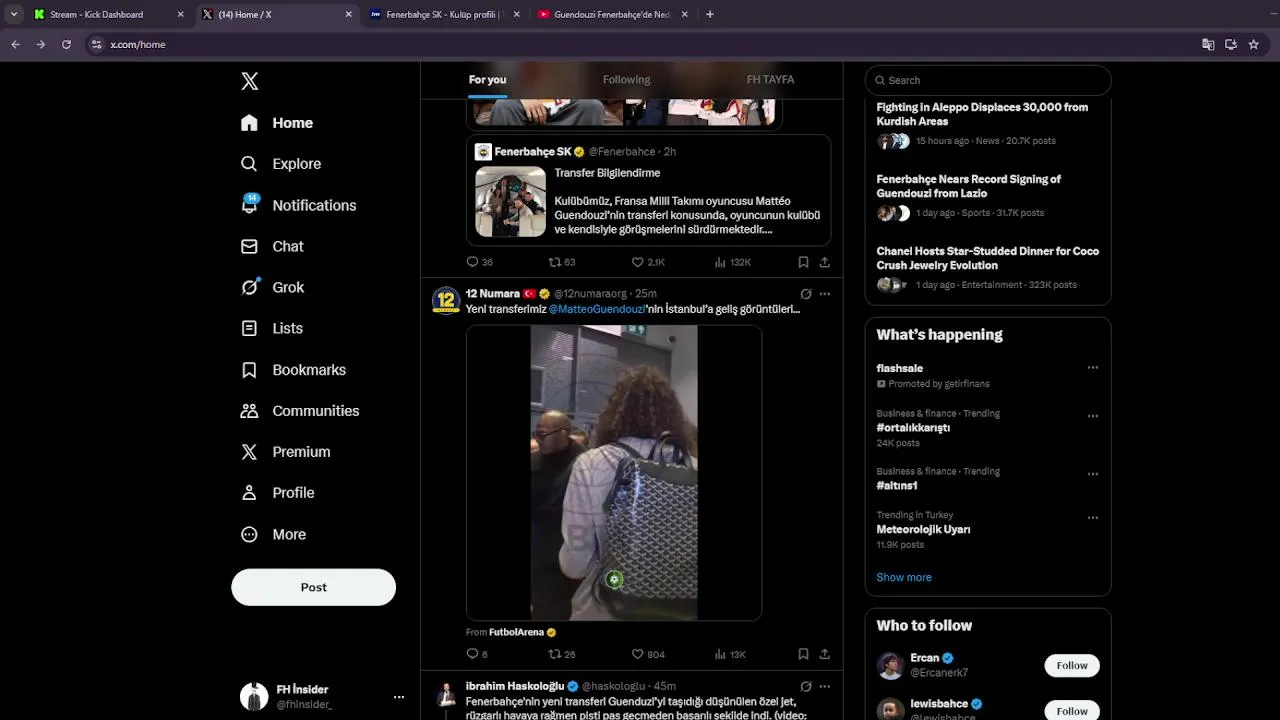1280x720 pixels.
Task: Open more options on İbrahim Haskoloğlu post
Action: [825, 686]
